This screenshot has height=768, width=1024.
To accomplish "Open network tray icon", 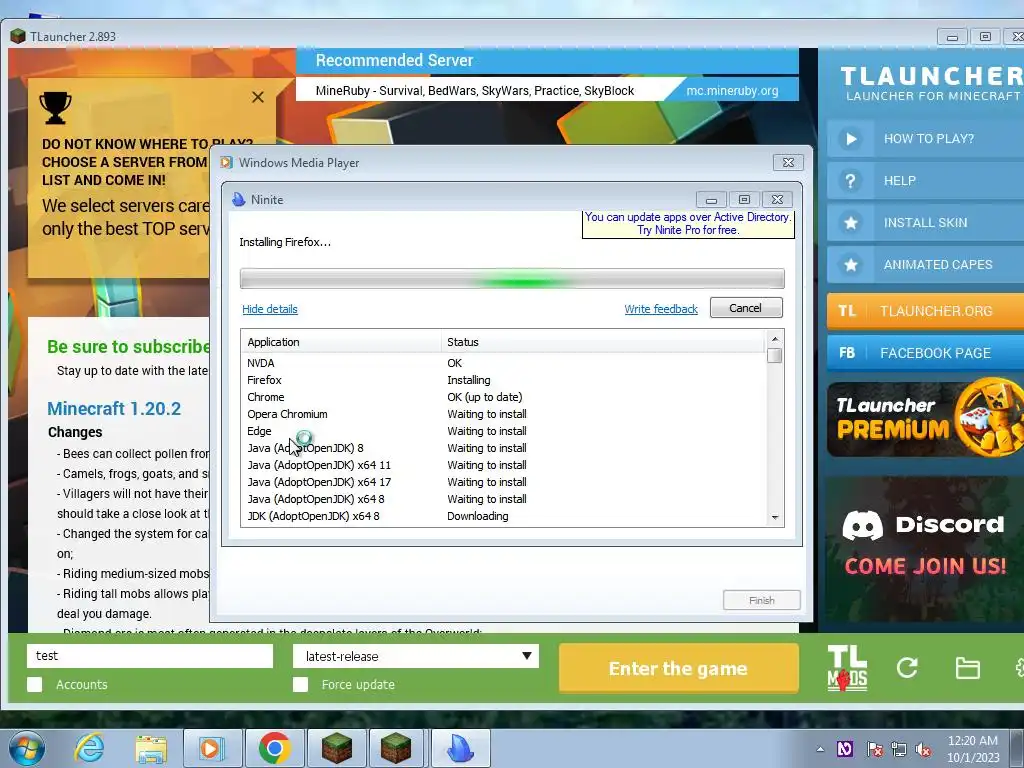I will (899, 749).
